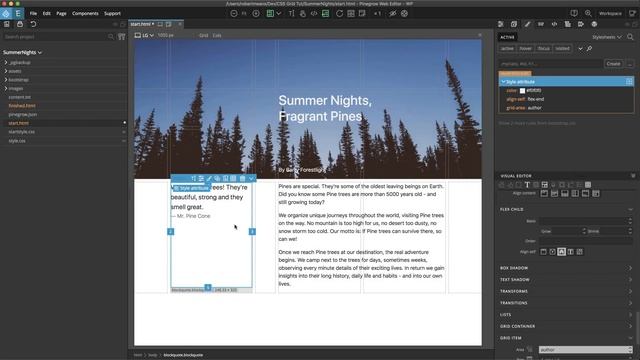Open the Support menu
This screenshot has height=360, width=640.
[112, 13]
